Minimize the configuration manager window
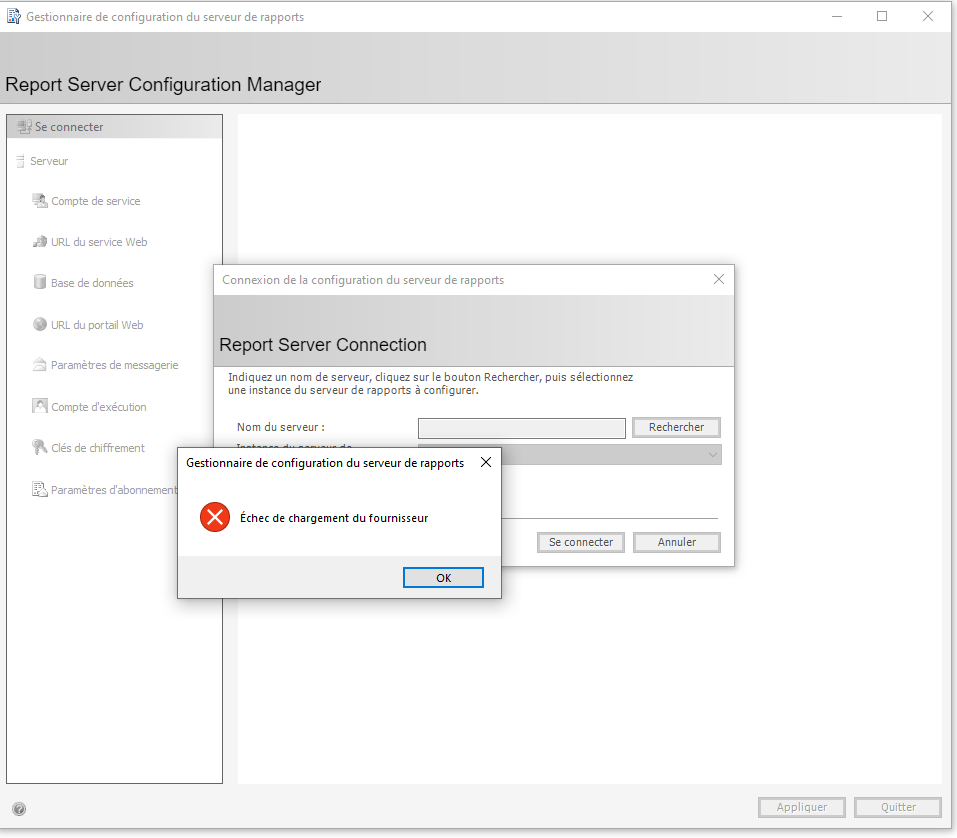The width and height of the screenshot is (957, 838). 837,16
